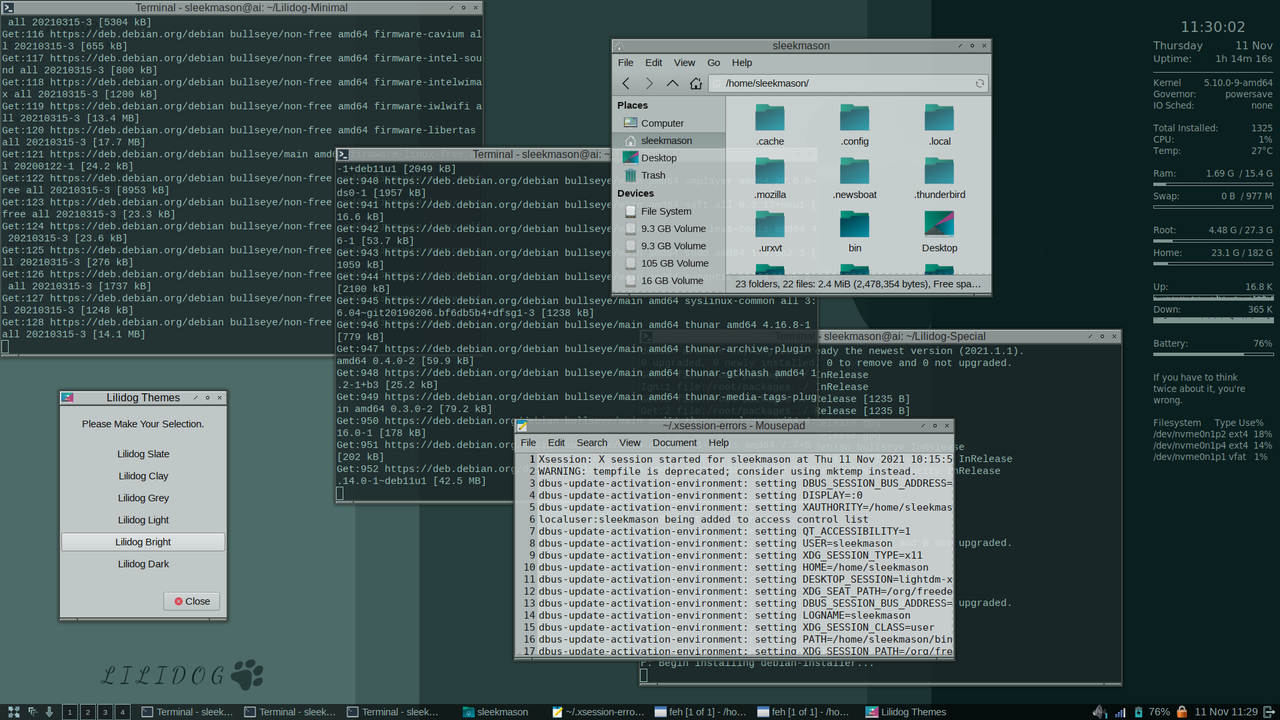Image resolution: width=1280 pixels, height=720 pixels.
Task: Switch to workspace 2 in the taskbar pager
Action: point(87,712)
